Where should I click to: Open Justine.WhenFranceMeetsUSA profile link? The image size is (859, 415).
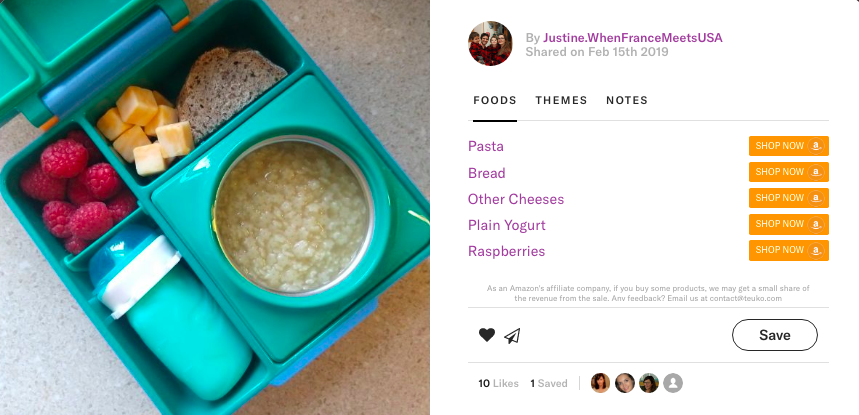click(632, 38)
